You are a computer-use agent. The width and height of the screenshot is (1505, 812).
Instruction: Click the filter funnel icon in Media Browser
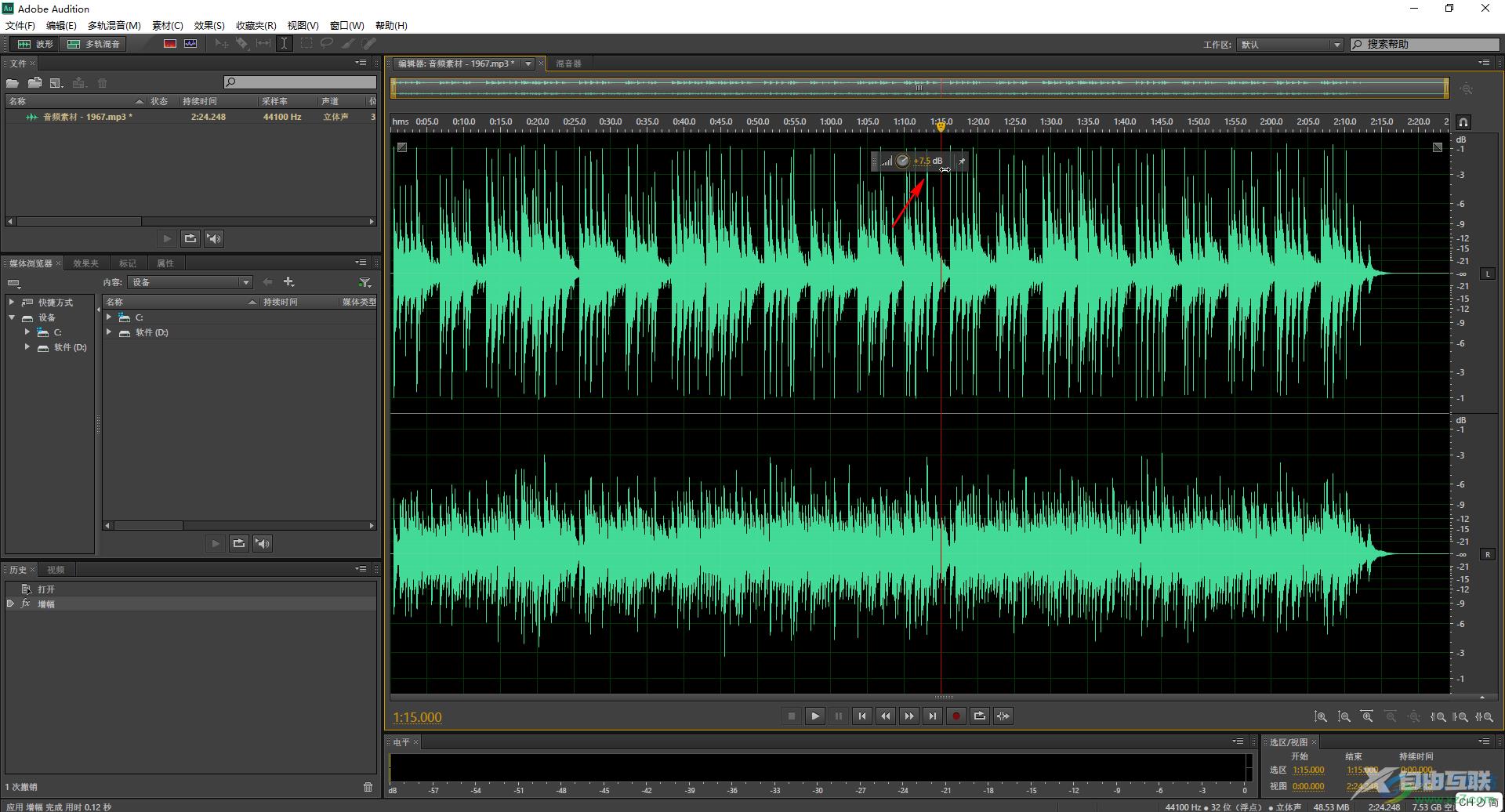tap(364, 282)
